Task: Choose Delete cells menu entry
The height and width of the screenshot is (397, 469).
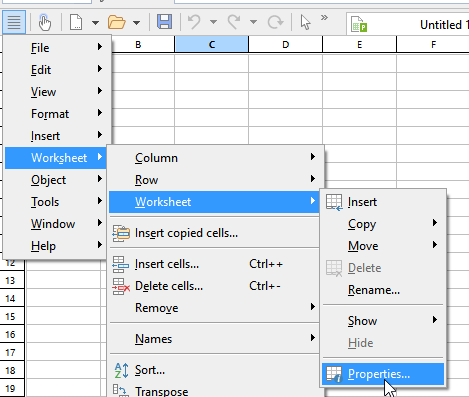Action: click(214, 286)
